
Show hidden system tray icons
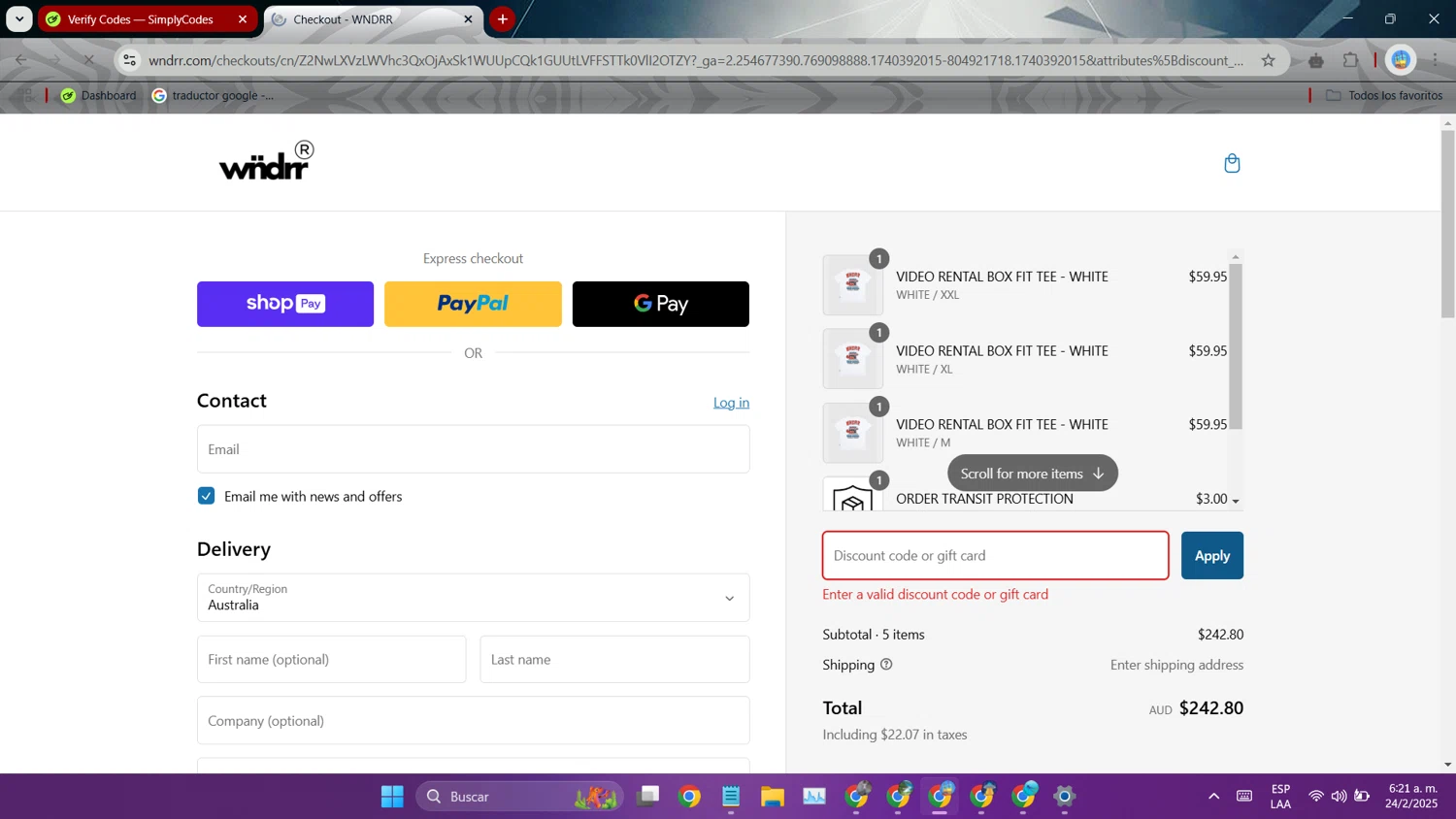pyautogui.click(x=1213, y=797)
